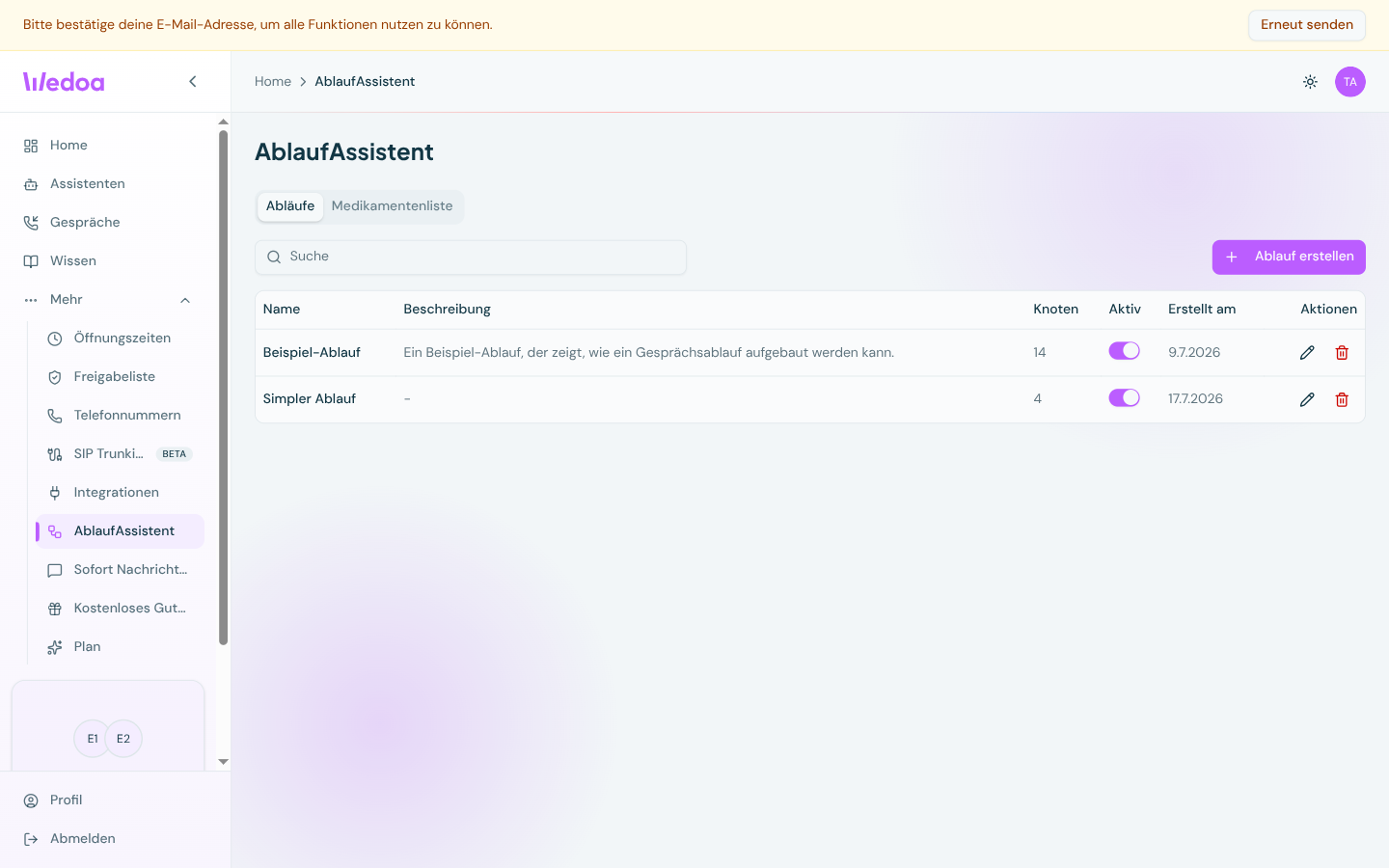Switch to the Medikamentenliste tab
The width and height of the screenshot is (1389, 868).
pyautogui.click(x=392, y=206)
